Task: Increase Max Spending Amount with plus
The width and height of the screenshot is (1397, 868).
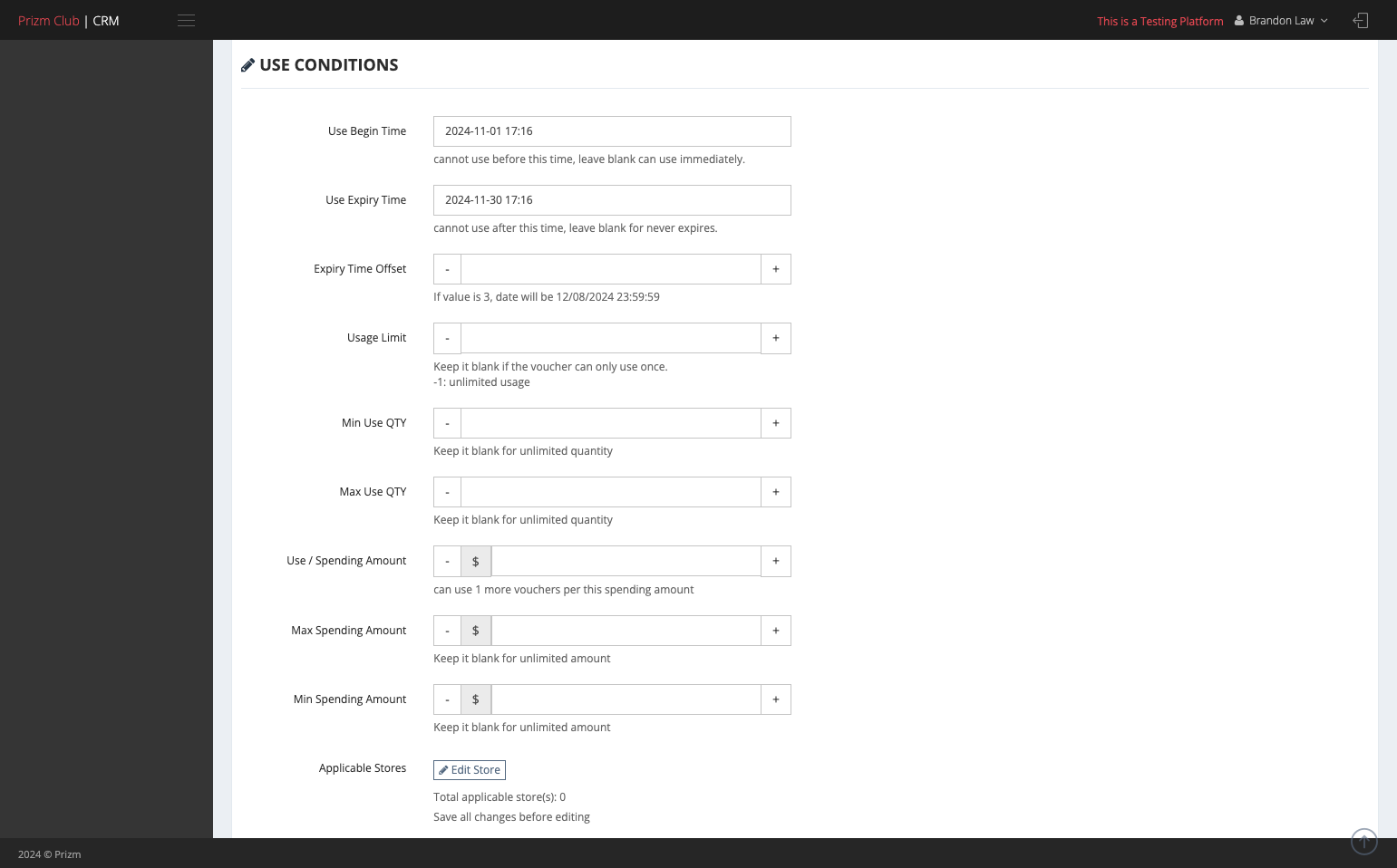Action: pos(776,631)
